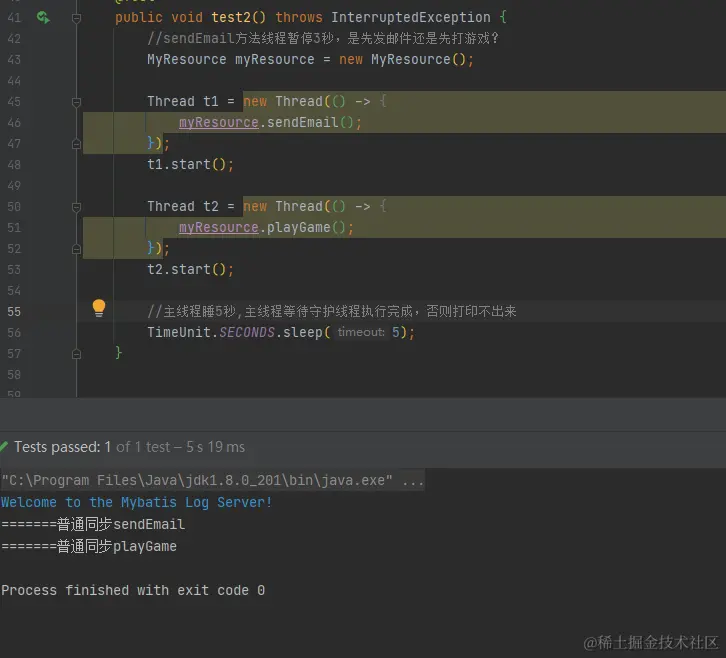Click the java.exe command line in console

click(213, 480)
